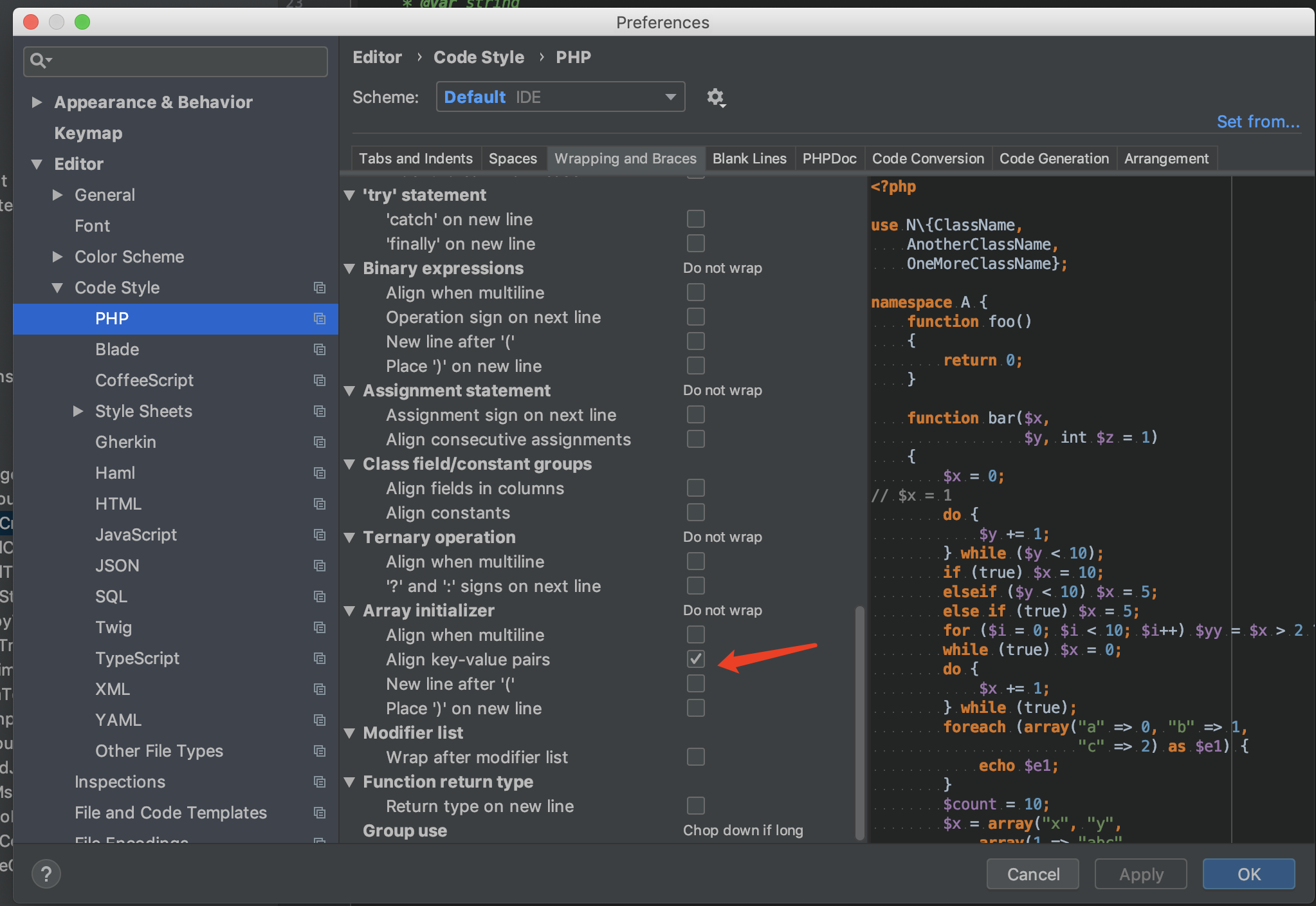Check Align consecutive assignments option
This screenshot has width=1316, height=906.
[x=695, y=439]
